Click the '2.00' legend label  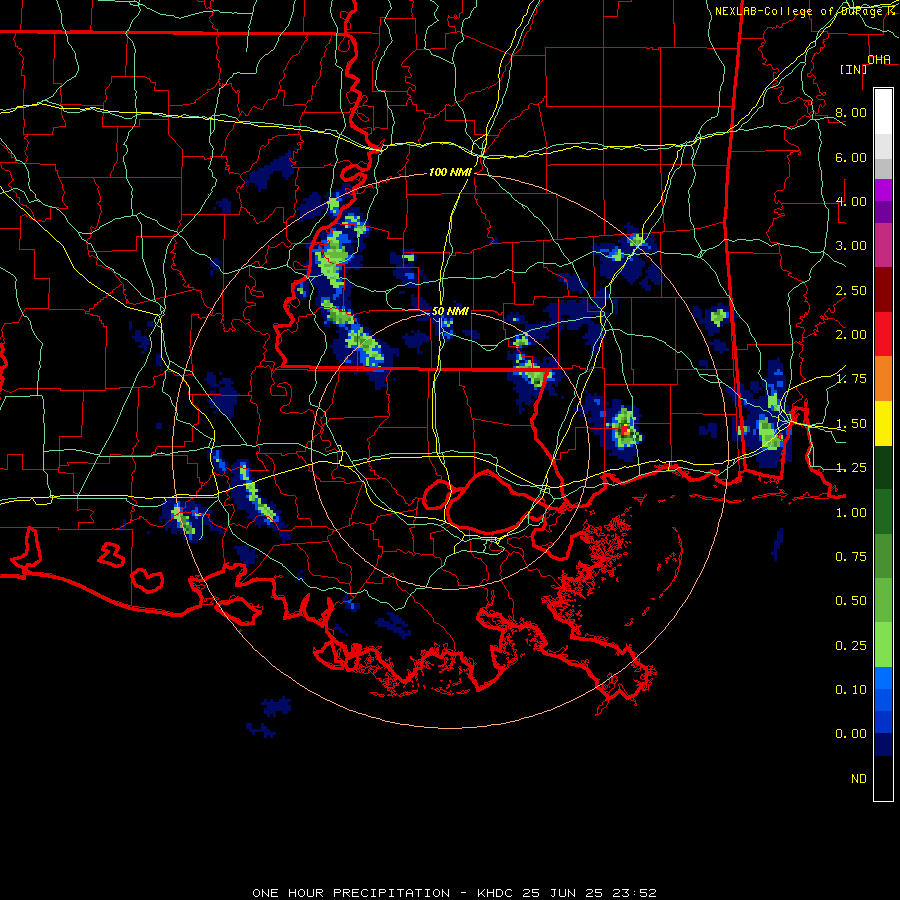point(851,335)
